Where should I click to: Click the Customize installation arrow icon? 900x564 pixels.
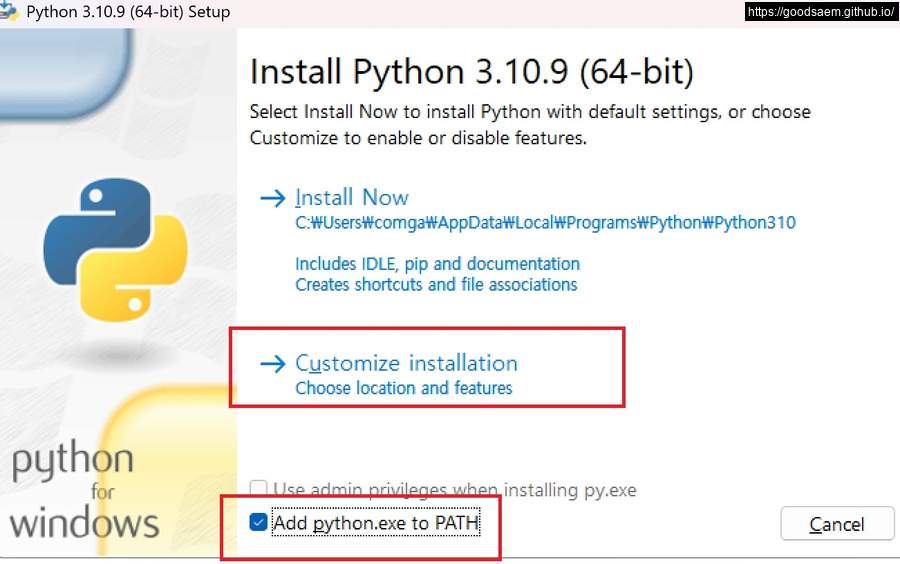[x=272, y=364]
